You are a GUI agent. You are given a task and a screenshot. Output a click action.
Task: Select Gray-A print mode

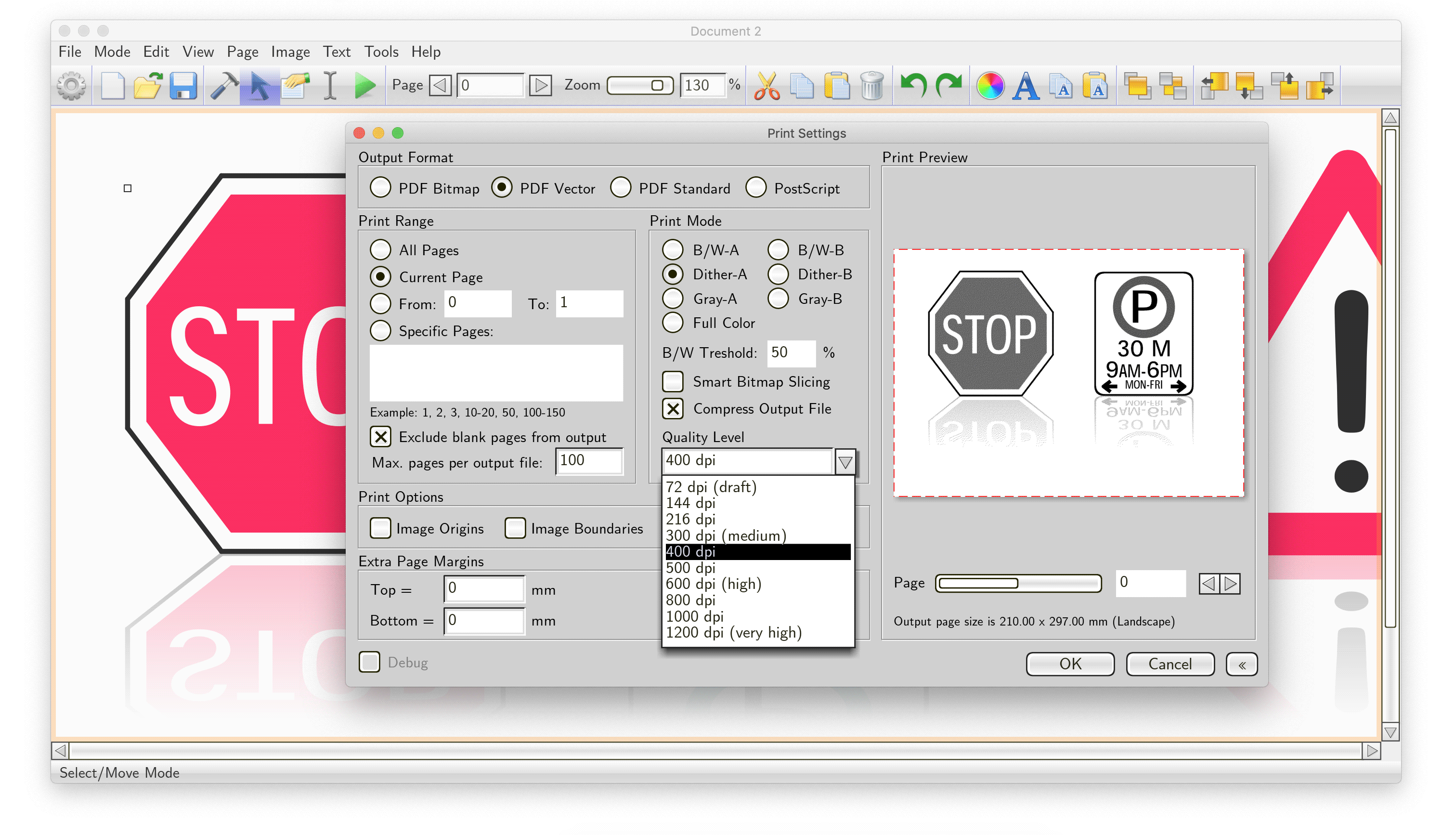(673, 299)
